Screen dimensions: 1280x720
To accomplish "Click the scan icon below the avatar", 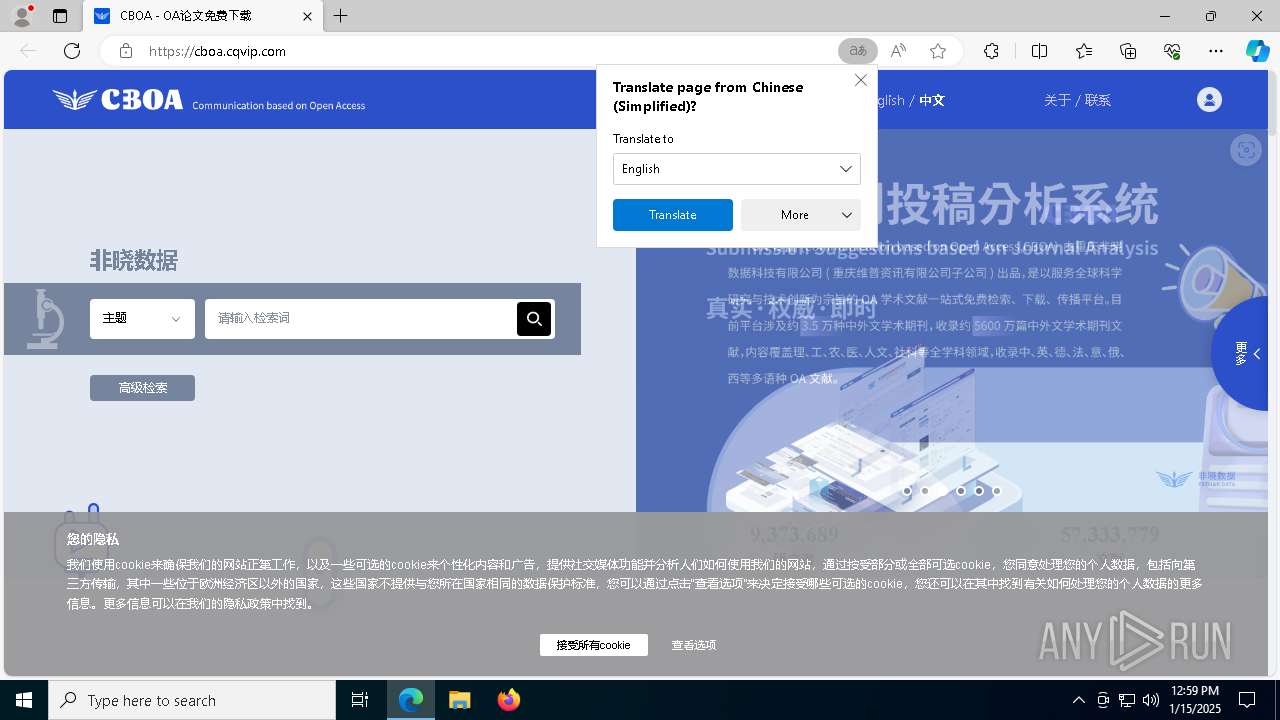I will click(x=1245, y=151).
